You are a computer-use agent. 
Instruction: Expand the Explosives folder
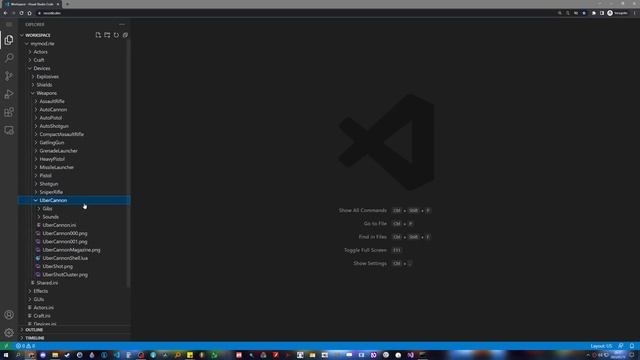(74, 77)
